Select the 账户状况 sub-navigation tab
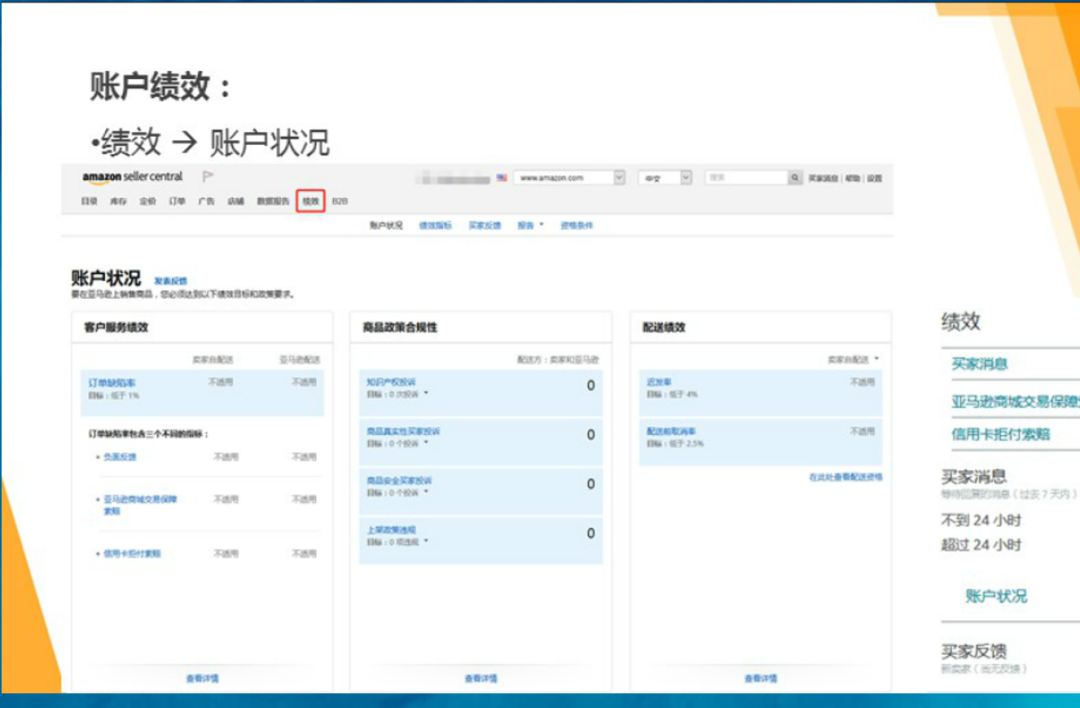 tap(386, 225)
